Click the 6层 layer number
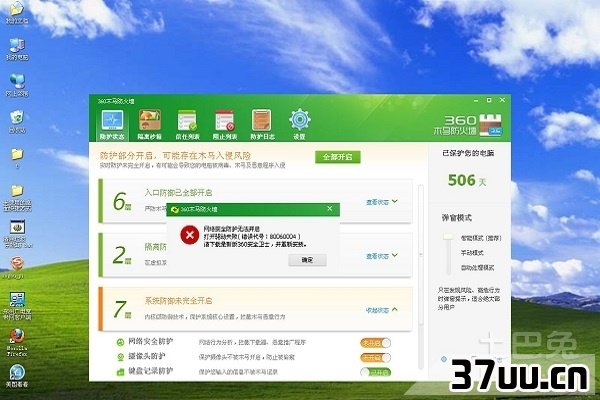This screenshot has height=400, width=600. (122, 202)
